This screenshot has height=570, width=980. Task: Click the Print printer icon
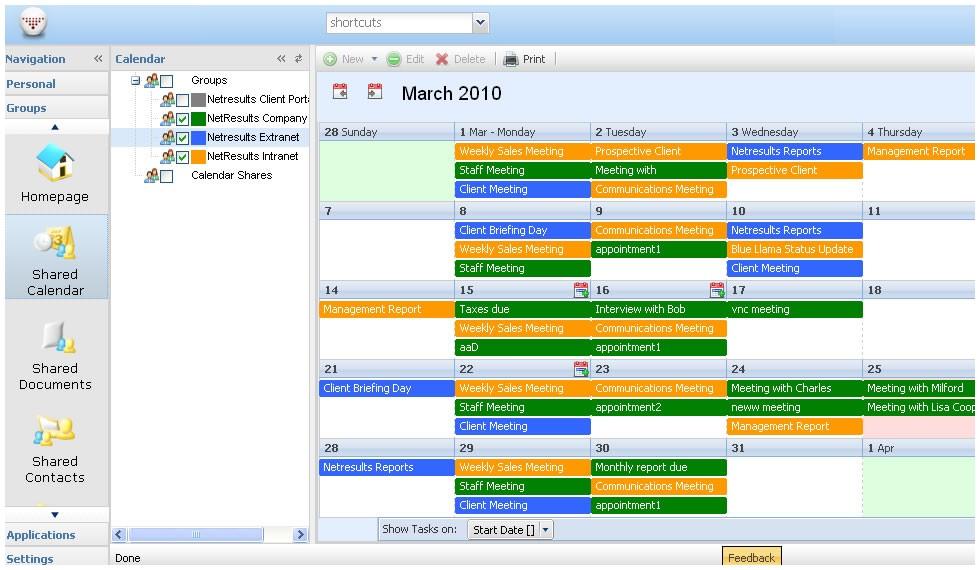pyautogui.click(x=511, y=59)
